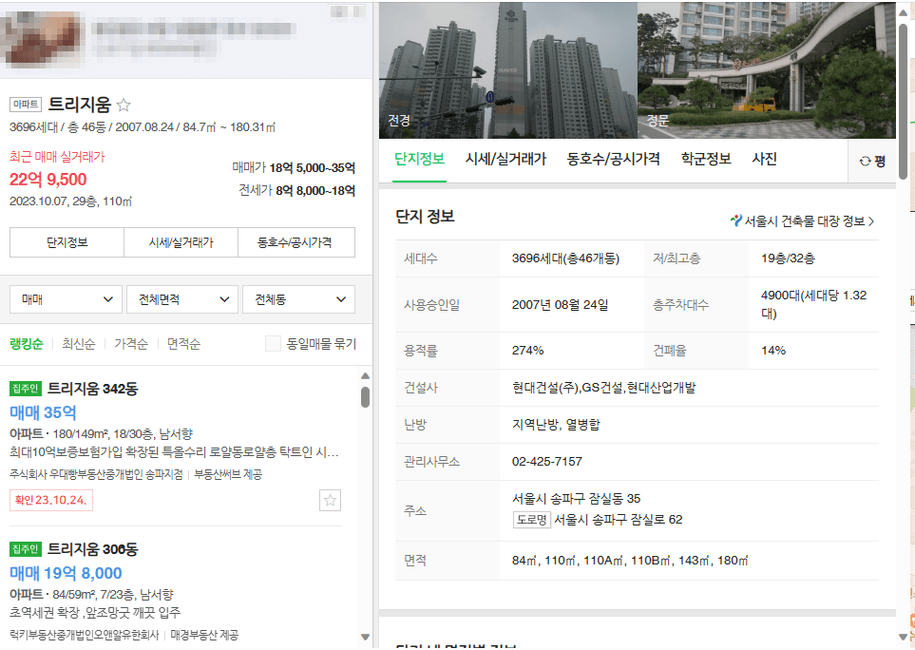This screenshot has width=915, height=650.
Task: Click the 아파트 badge beside 트리지움 title
Action: pyautogui.click(x=25, y=104)
